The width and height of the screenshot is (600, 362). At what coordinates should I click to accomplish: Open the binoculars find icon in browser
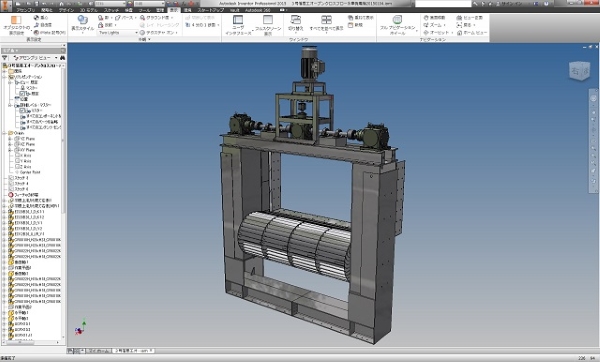pos(62,58)
